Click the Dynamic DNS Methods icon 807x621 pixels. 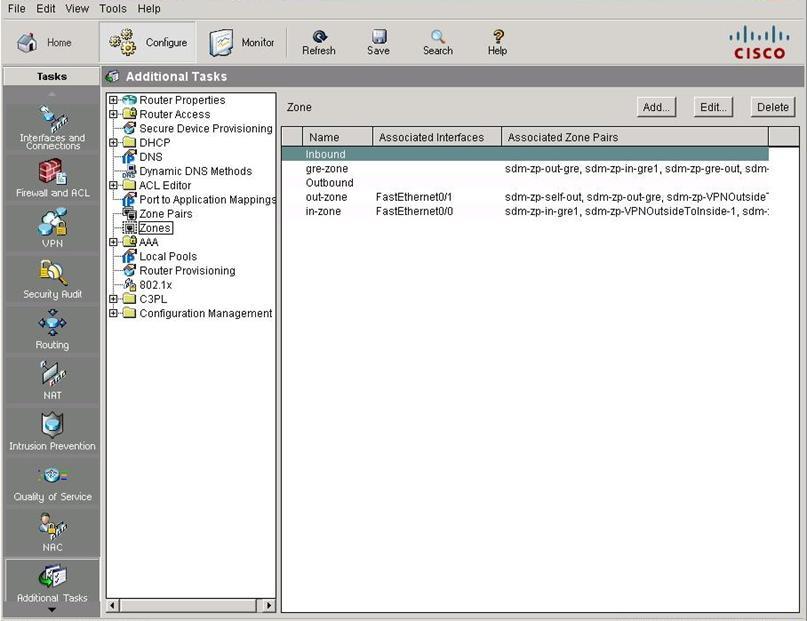tap(130, 171)
